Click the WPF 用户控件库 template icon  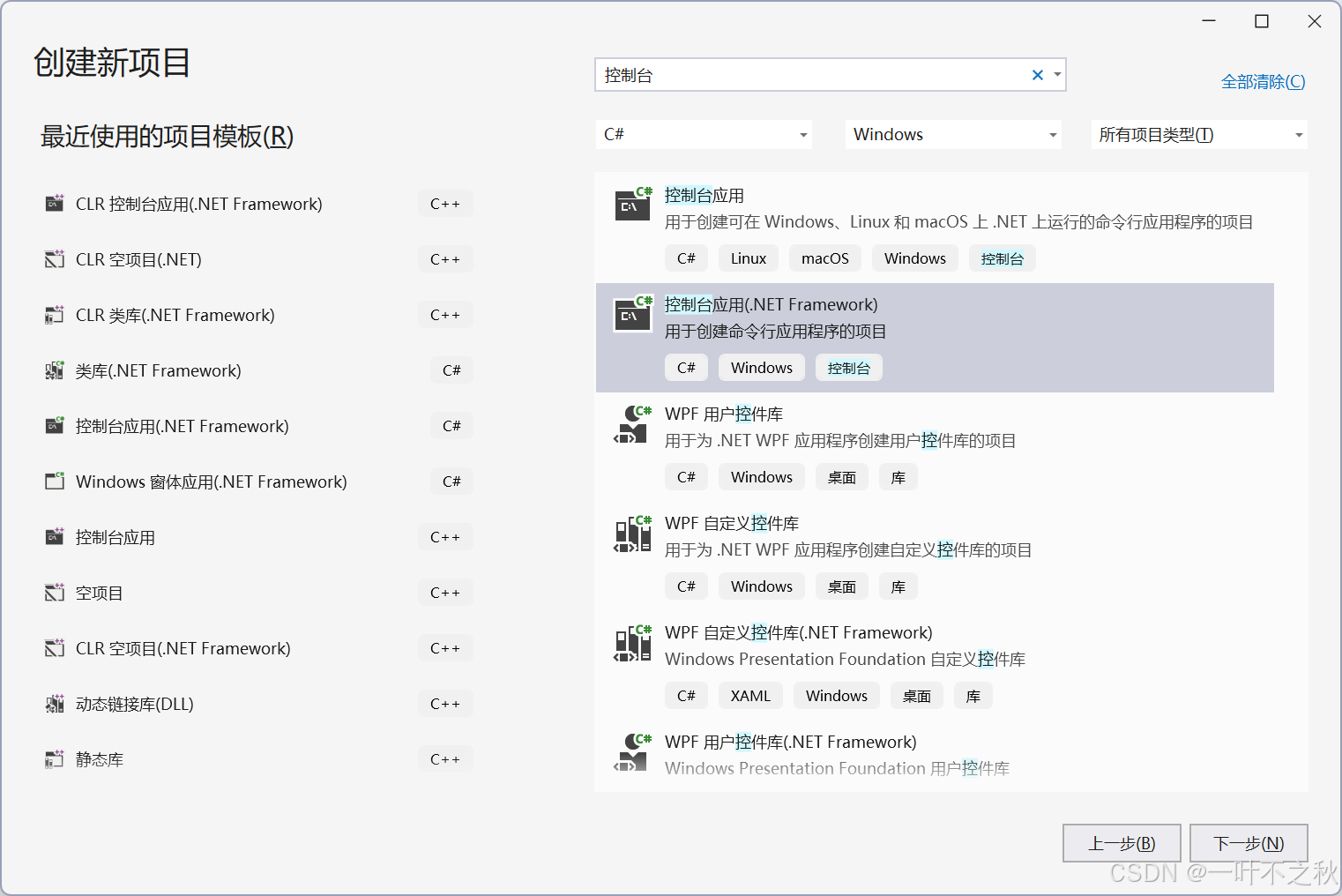632,423
